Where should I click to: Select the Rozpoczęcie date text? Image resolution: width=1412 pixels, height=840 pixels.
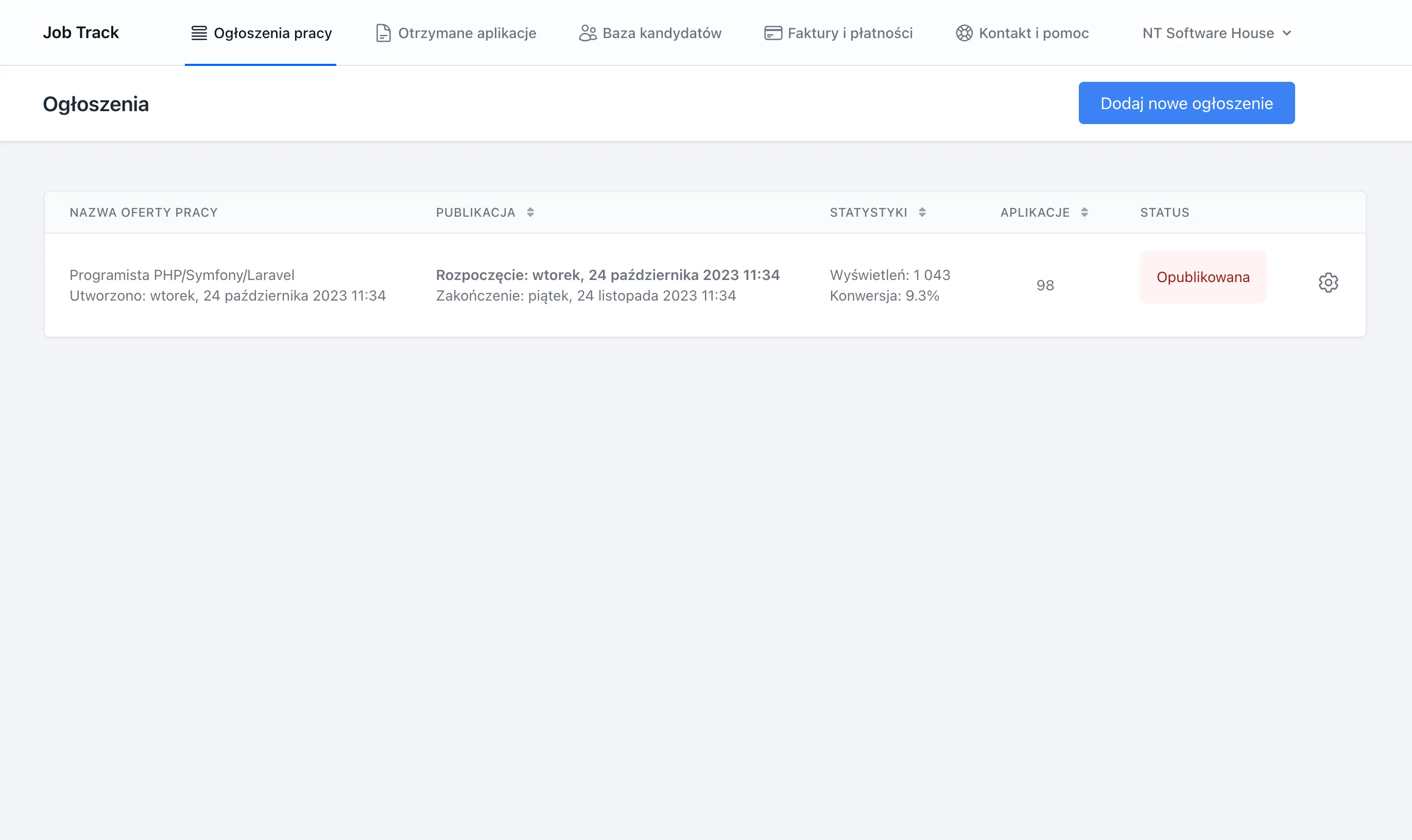coord(608,275)
